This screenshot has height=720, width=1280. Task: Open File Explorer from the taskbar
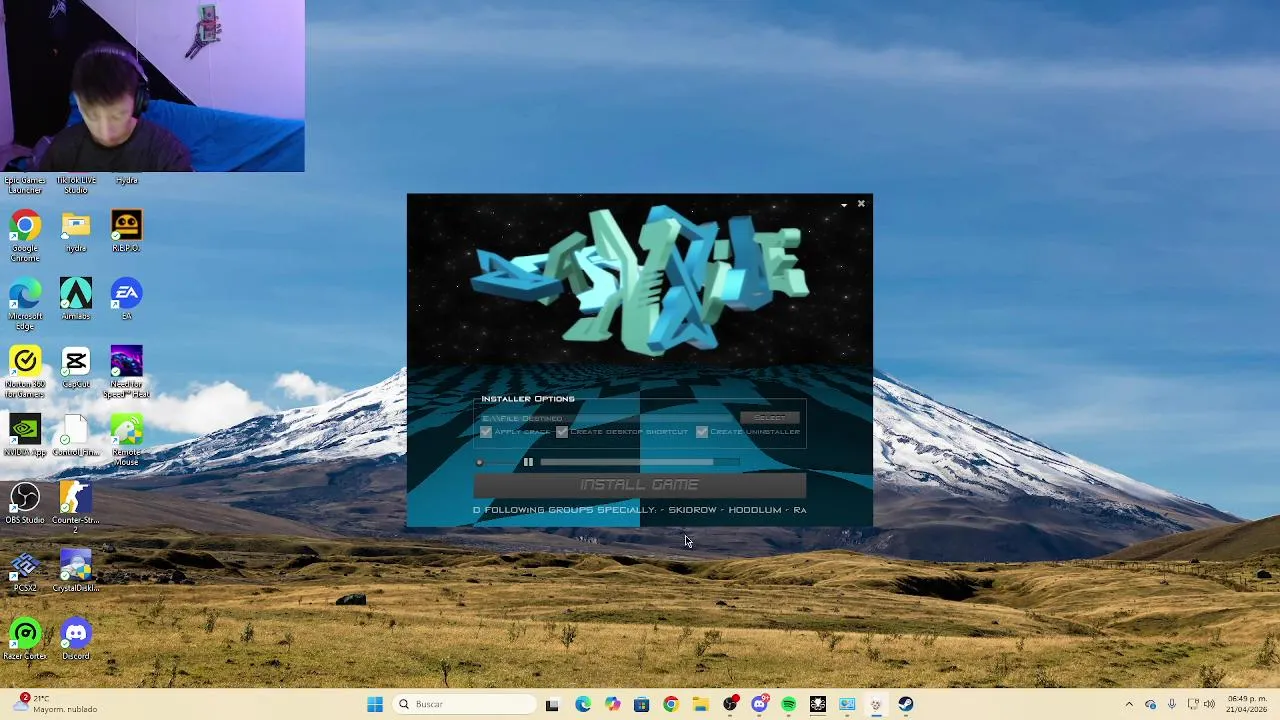(700, 704)
